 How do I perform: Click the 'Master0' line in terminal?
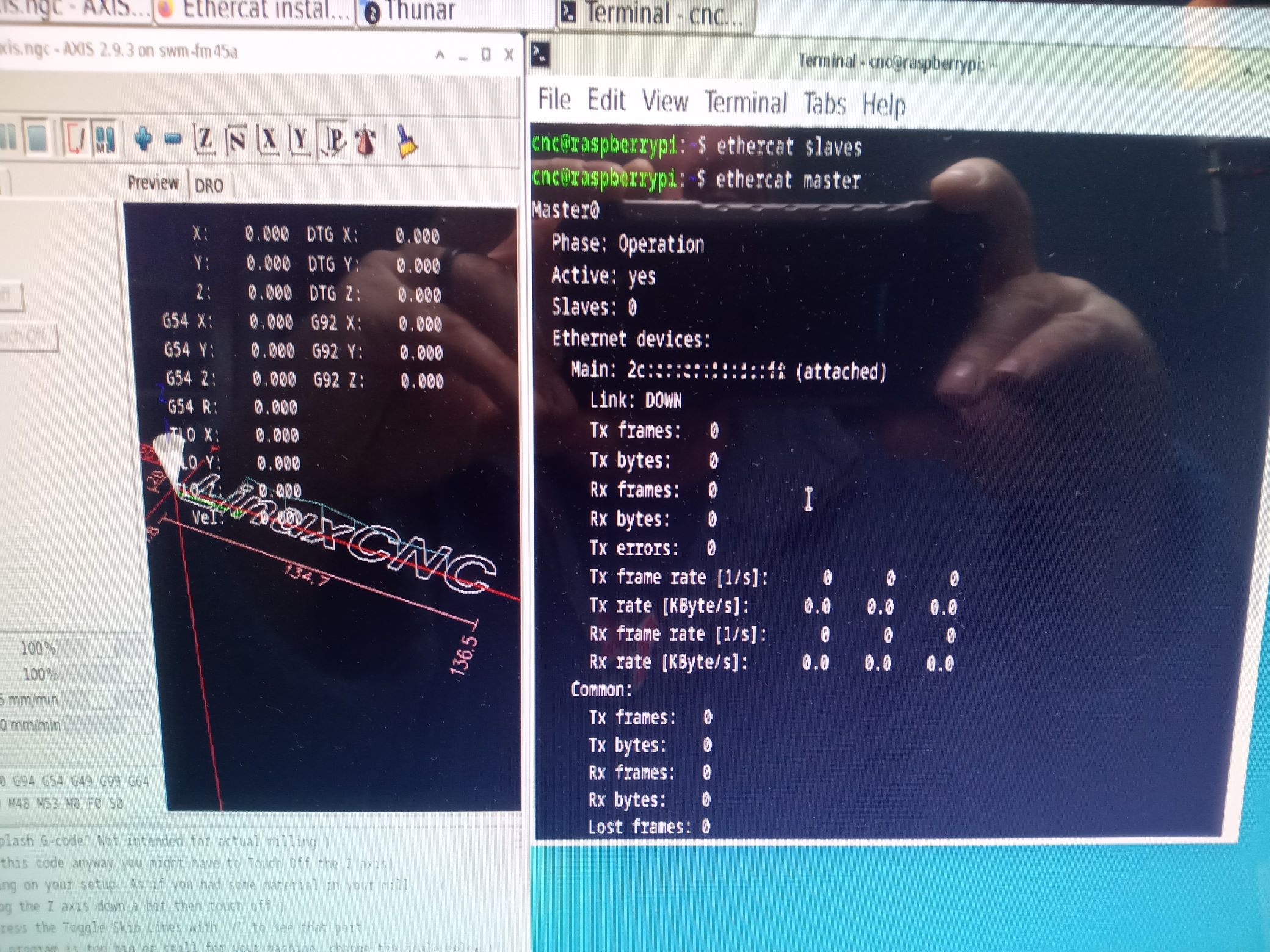pos(565,210)
